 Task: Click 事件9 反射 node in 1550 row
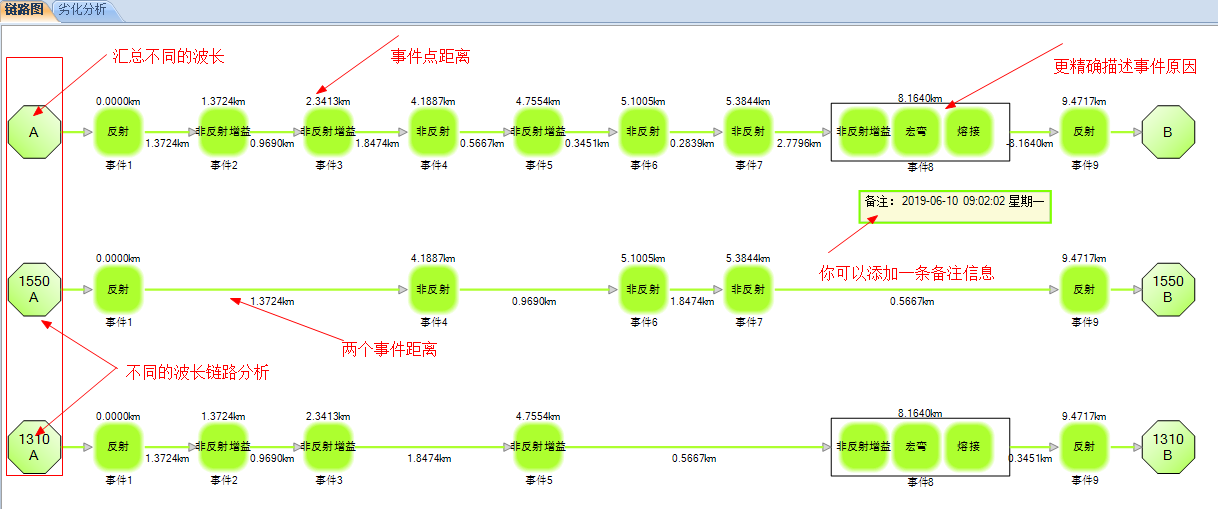pos(1084,290)
